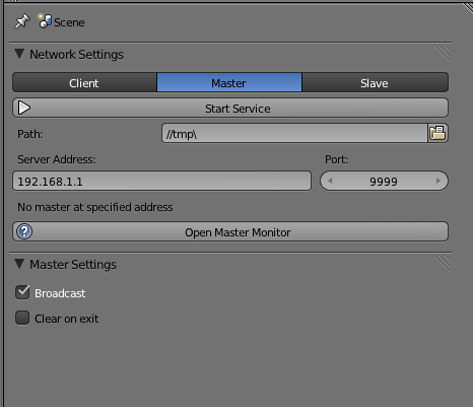Decrease Port value with left arrow
This screenshot has height=407, width=473.
[330, 181]
